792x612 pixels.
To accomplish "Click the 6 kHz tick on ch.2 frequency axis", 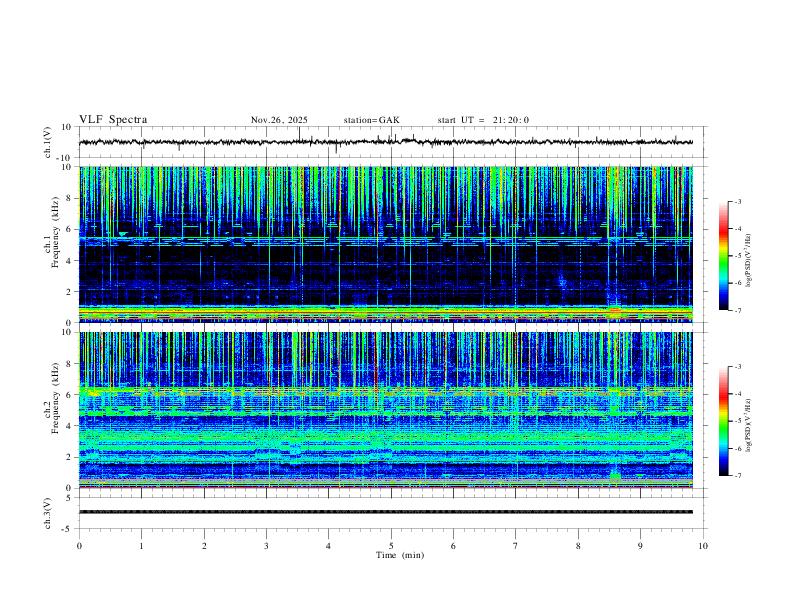I will coord(70,395).
